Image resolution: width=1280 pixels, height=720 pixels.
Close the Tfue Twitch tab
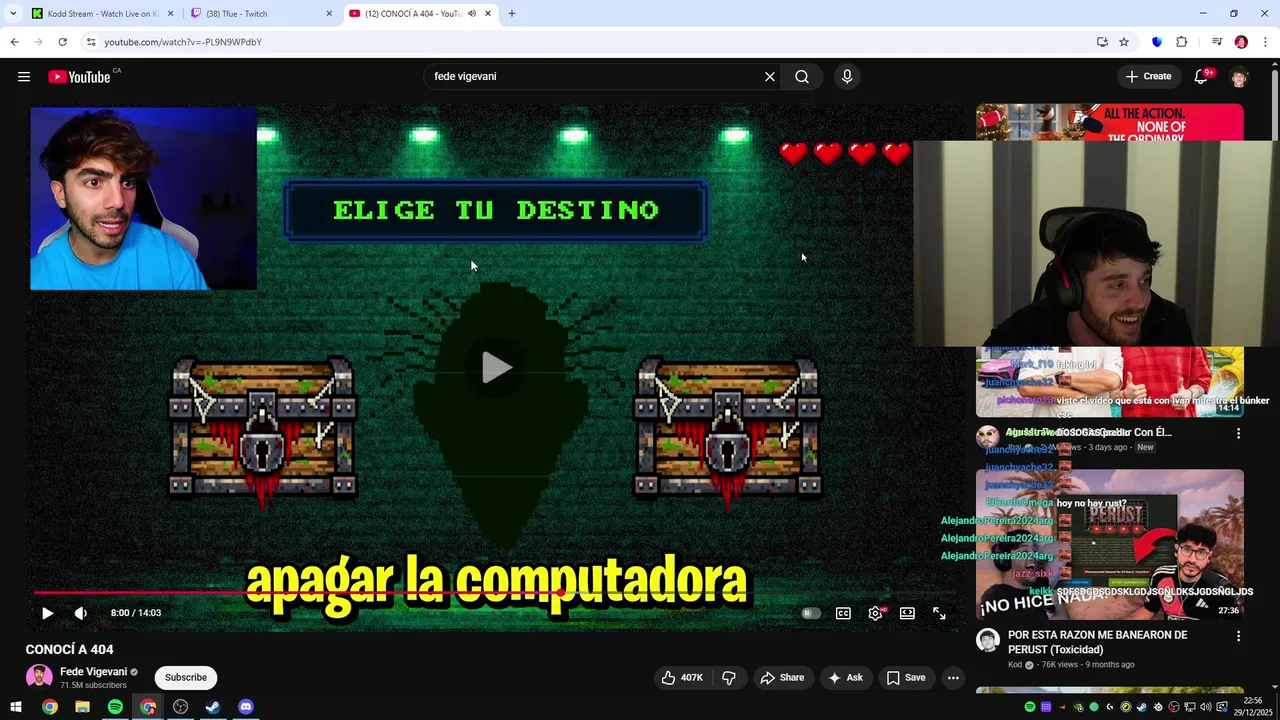pos(329,14)
